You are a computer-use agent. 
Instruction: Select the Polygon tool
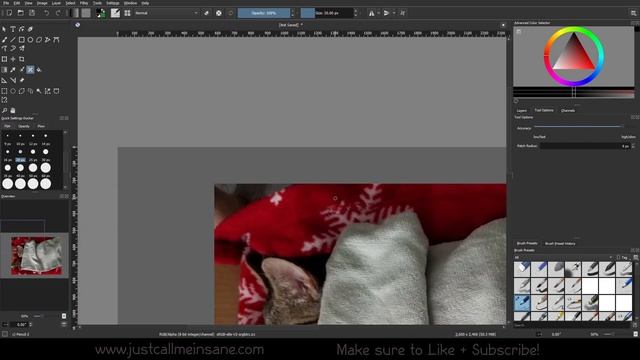click(x=39, y=40)
